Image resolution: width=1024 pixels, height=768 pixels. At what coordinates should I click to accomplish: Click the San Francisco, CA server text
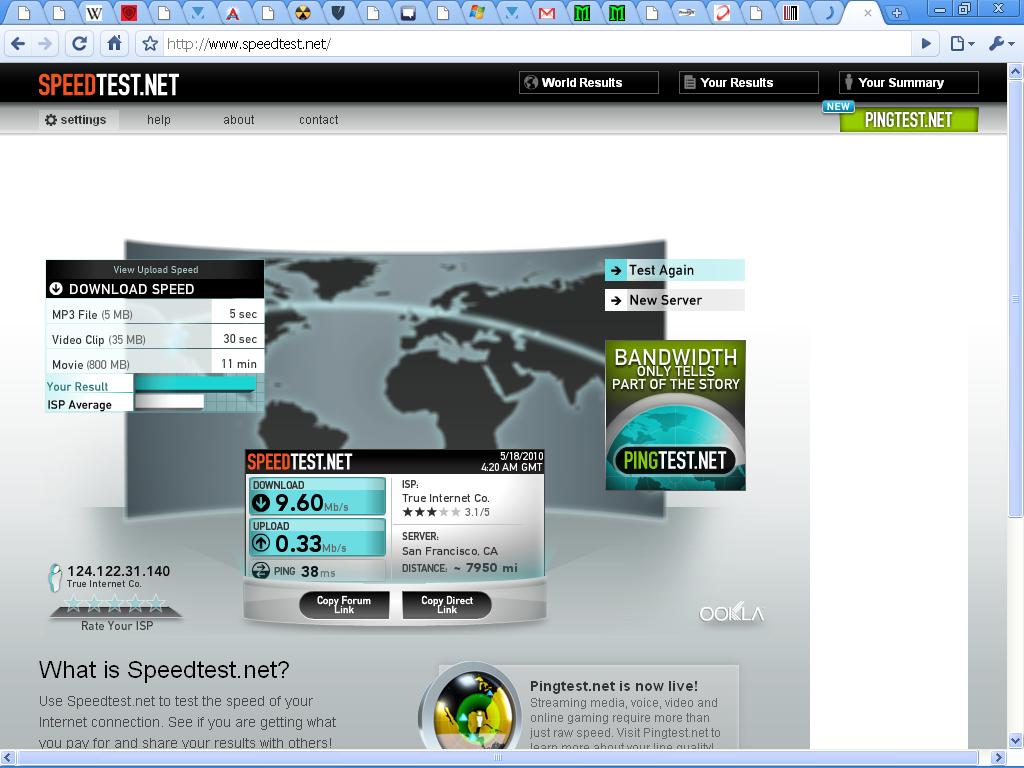450,551
